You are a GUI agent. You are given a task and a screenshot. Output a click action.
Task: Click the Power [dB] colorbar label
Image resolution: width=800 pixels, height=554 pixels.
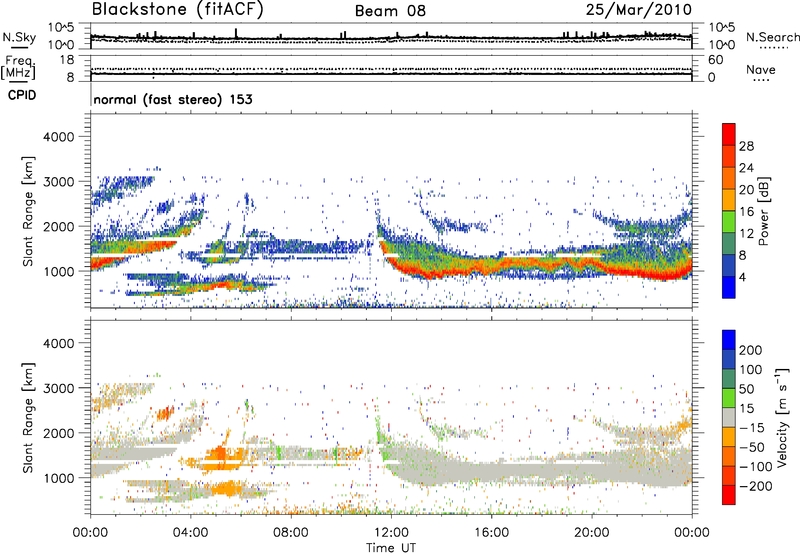[x=763, y=211]
